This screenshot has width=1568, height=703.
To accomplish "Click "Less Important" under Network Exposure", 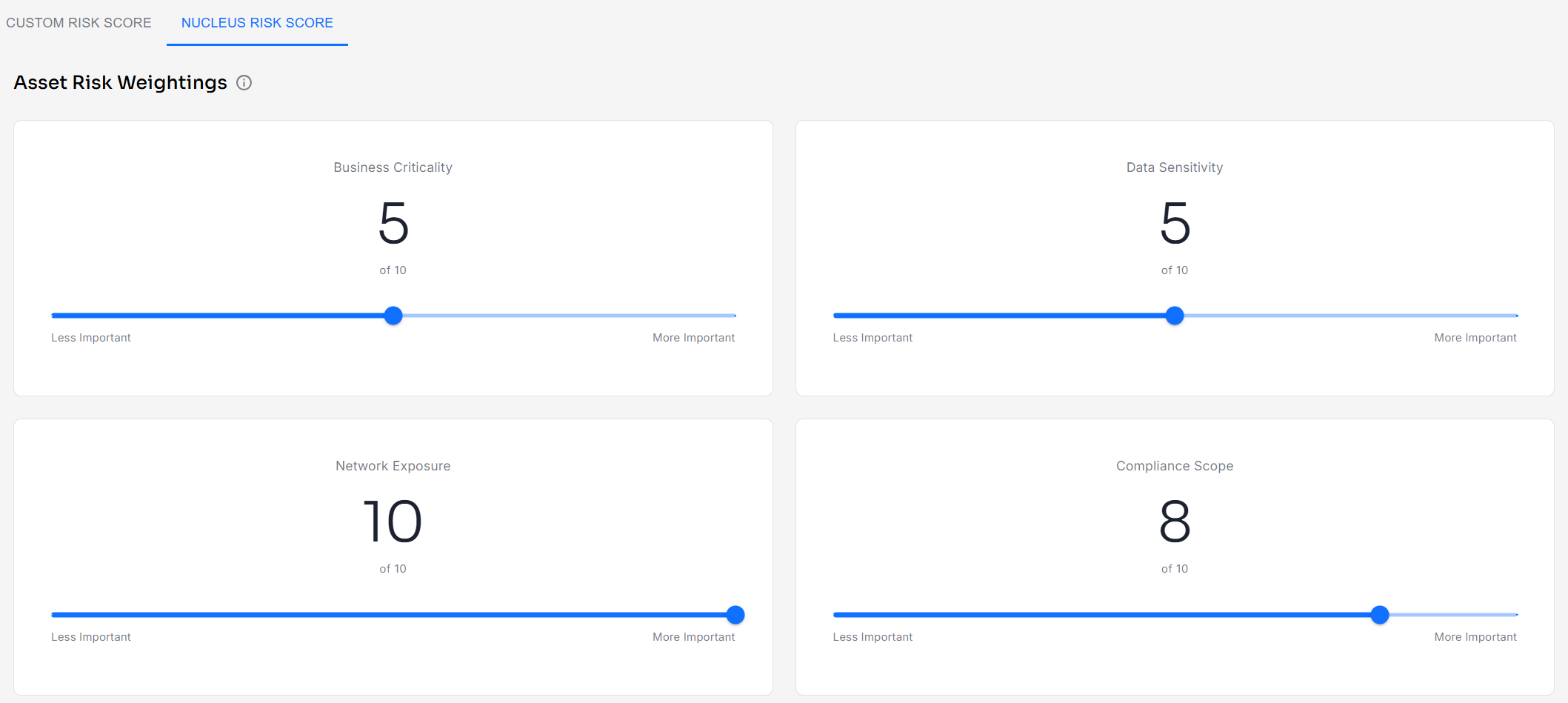I will tap(91, 637).
